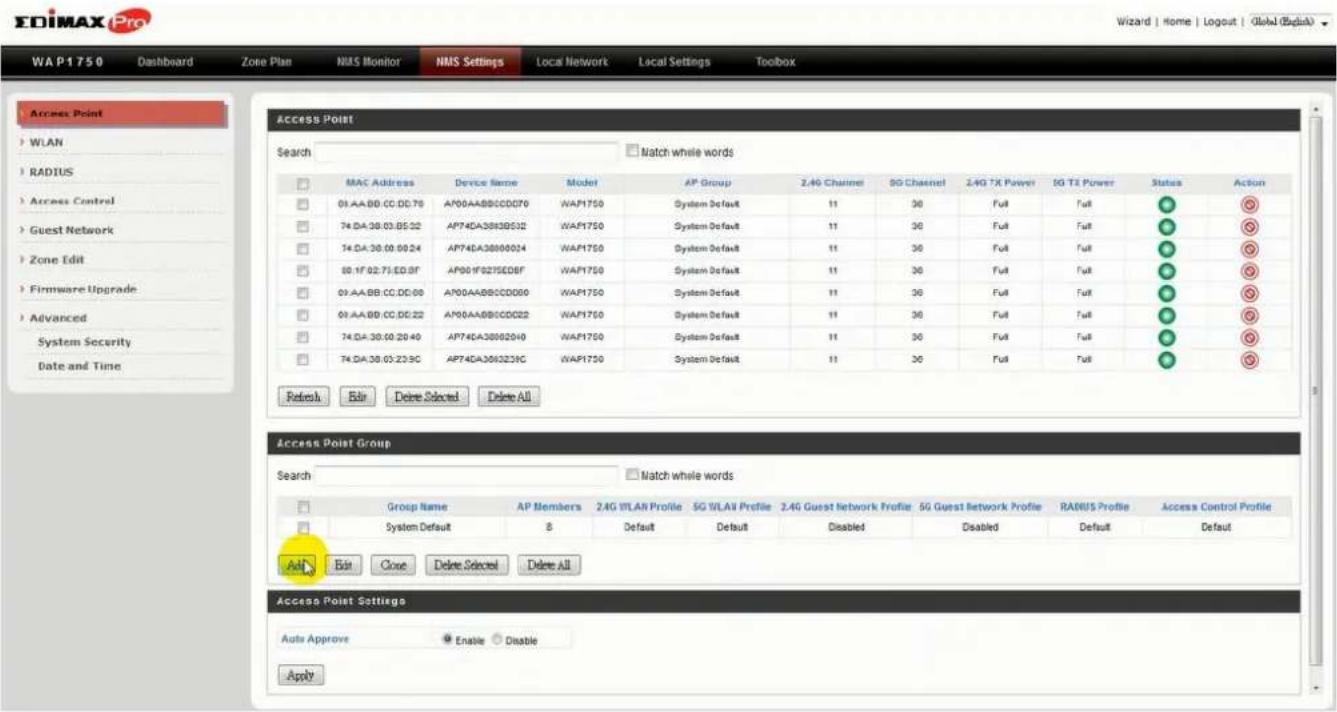Image resolution: width=1337 pixels, height=712 pixels.
Task: Click status icon for device AP74DA38038532
Action: [1166, 227]
